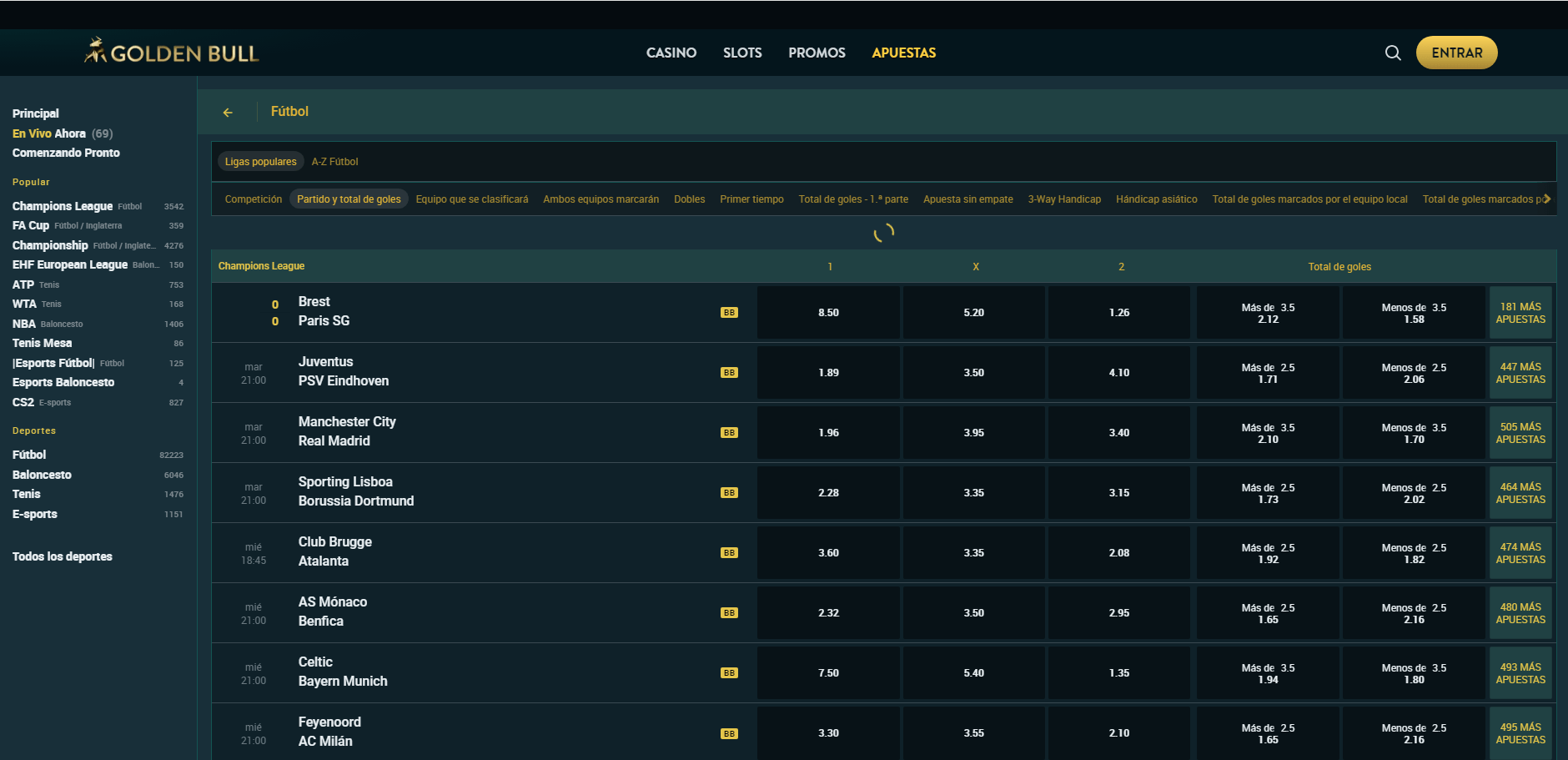Bet on Real Madrid win at 3.40
The width and height of the screenshot is (1568, 760).
(x=1119, y=433)
